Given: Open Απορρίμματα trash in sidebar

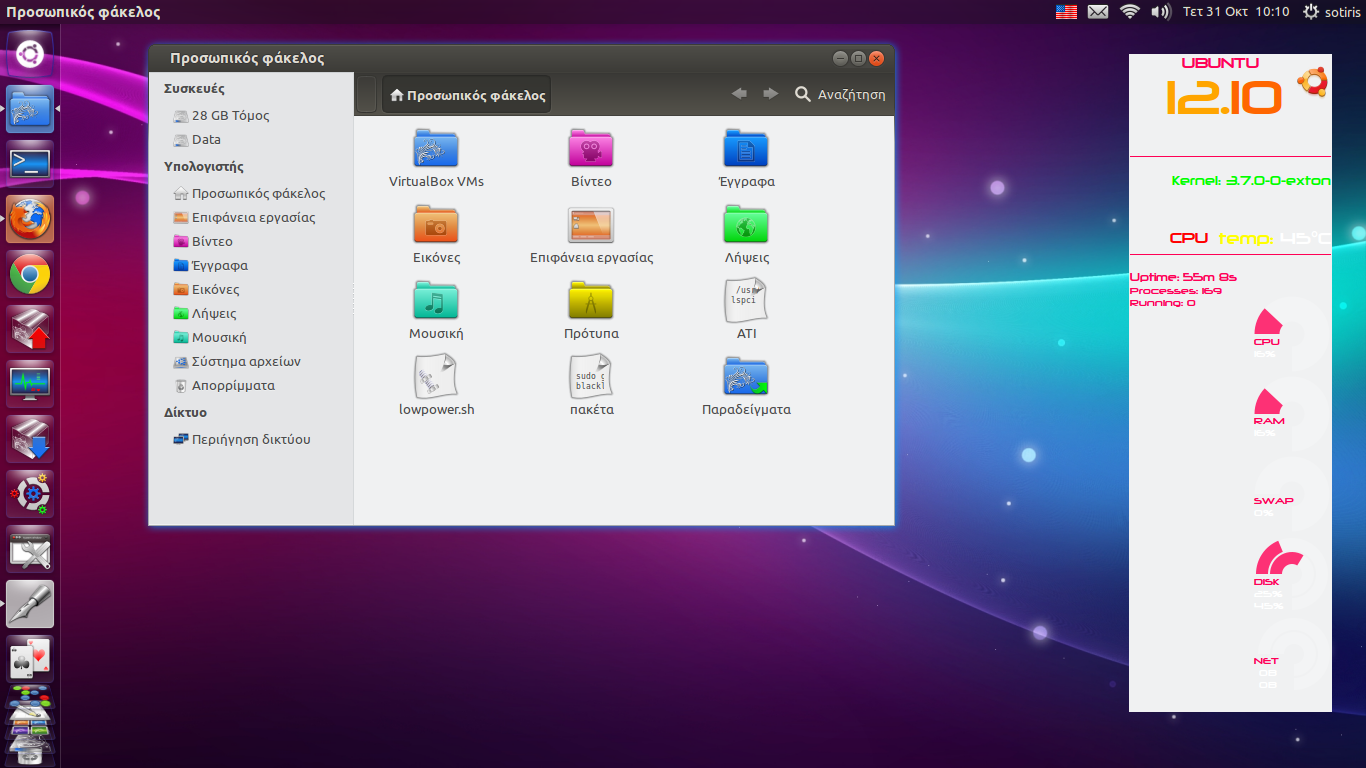Looking at the screenshot, I should click(232, 385).
